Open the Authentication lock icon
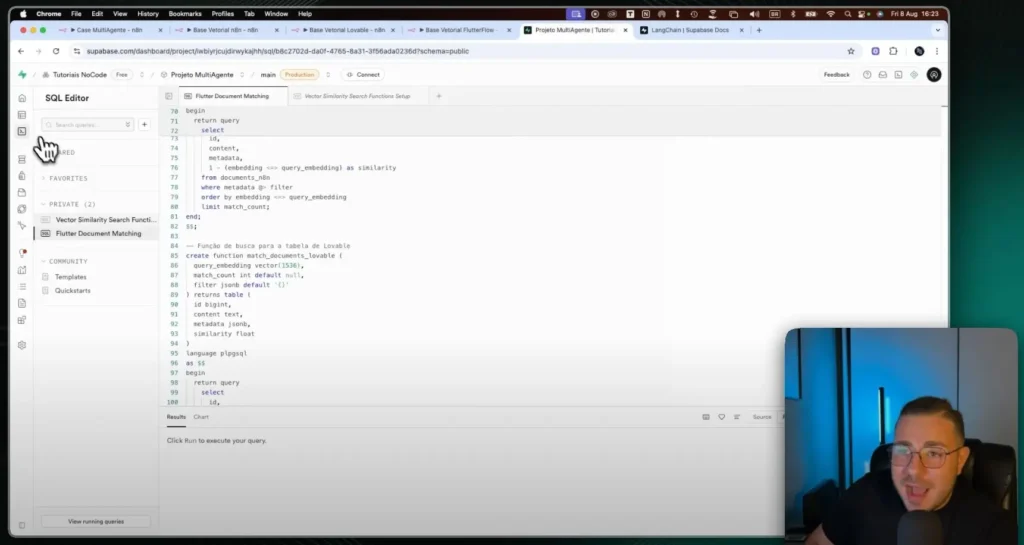Screen dimensions: 1024x545 coord(22,176)
